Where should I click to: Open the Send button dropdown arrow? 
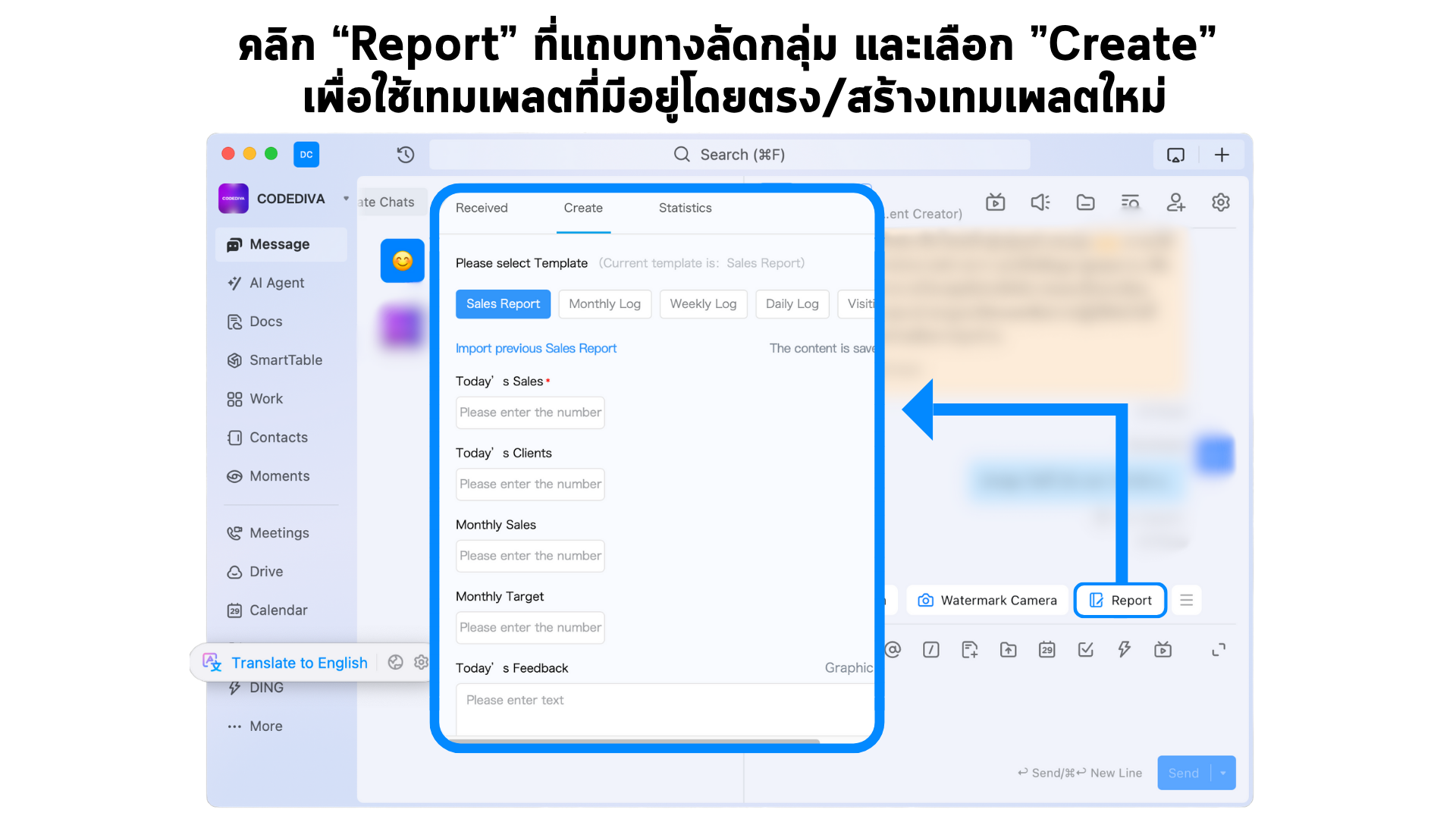tap(1223, 773)
